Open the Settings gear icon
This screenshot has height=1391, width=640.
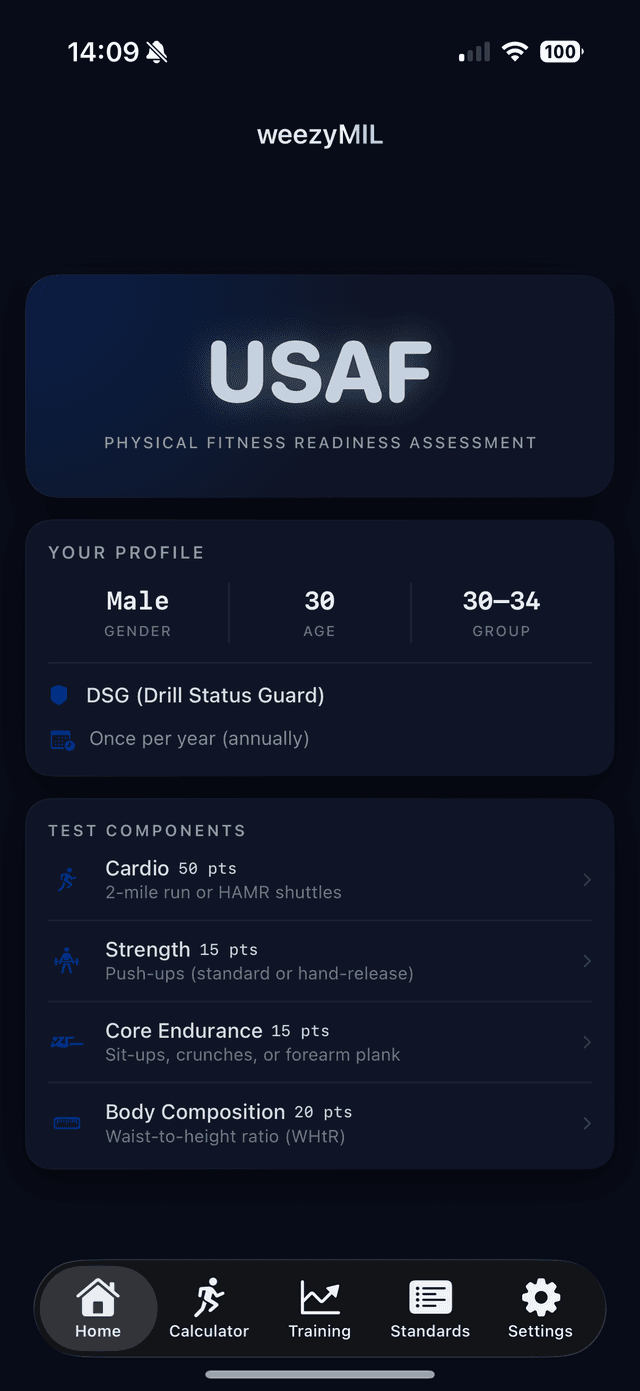tap(540, 1298)
